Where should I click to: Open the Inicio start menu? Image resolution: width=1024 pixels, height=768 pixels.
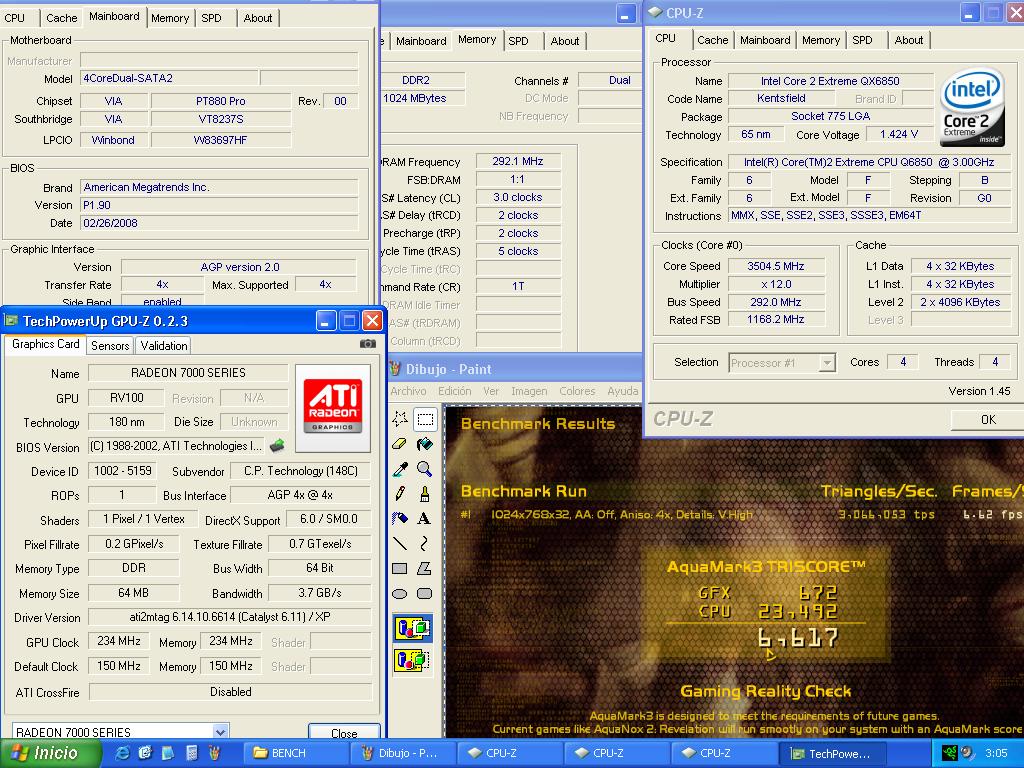[x=50, y=753]
